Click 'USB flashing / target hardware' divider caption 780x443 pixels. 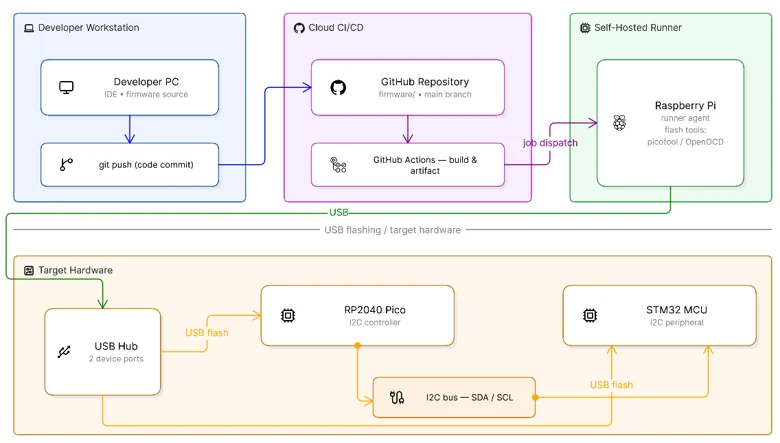click(x=392, y=230)
